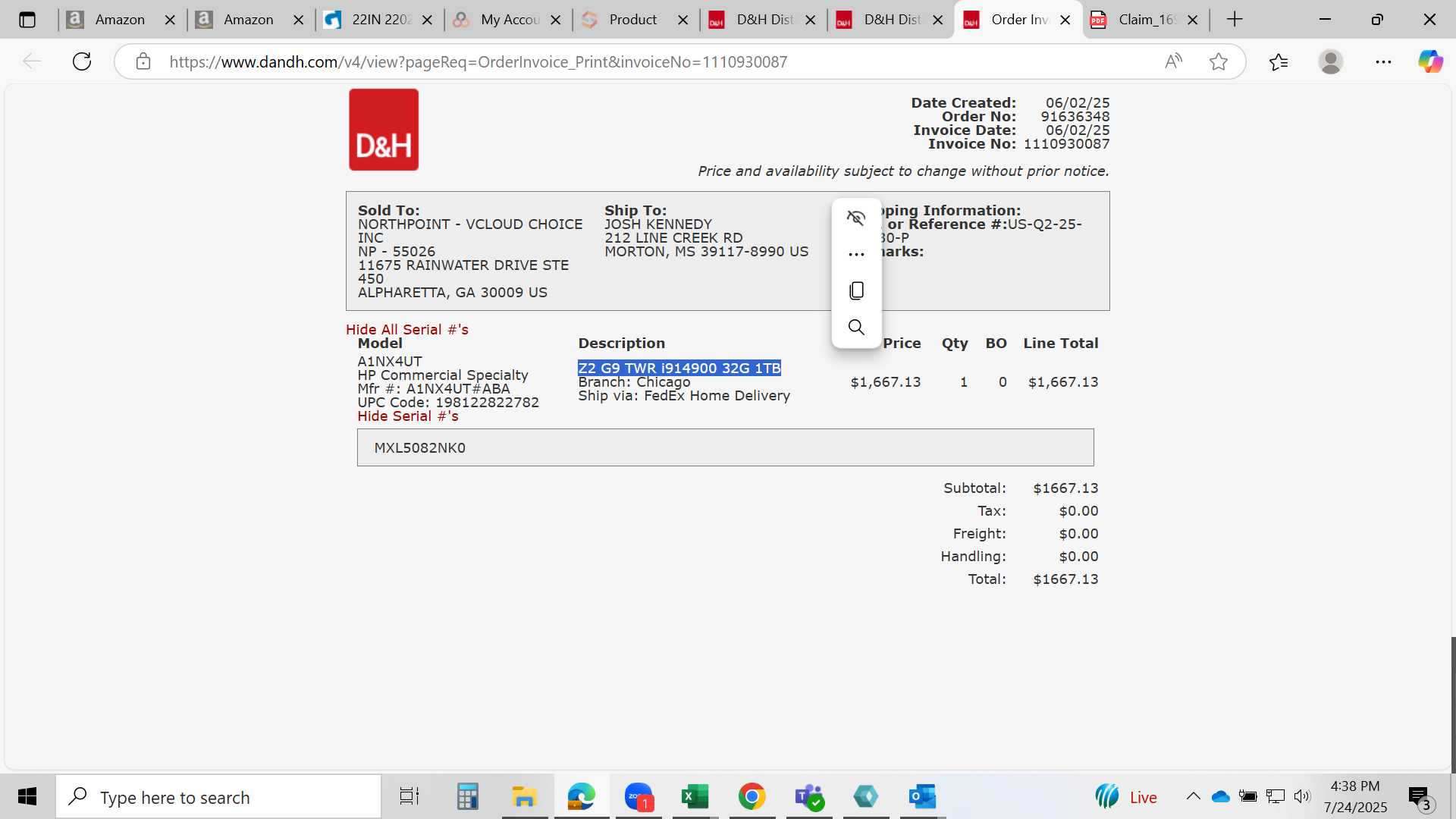Click the model number A1NX4UT
The width and height of the screenshot is (1456, 819).
(390, 362)
